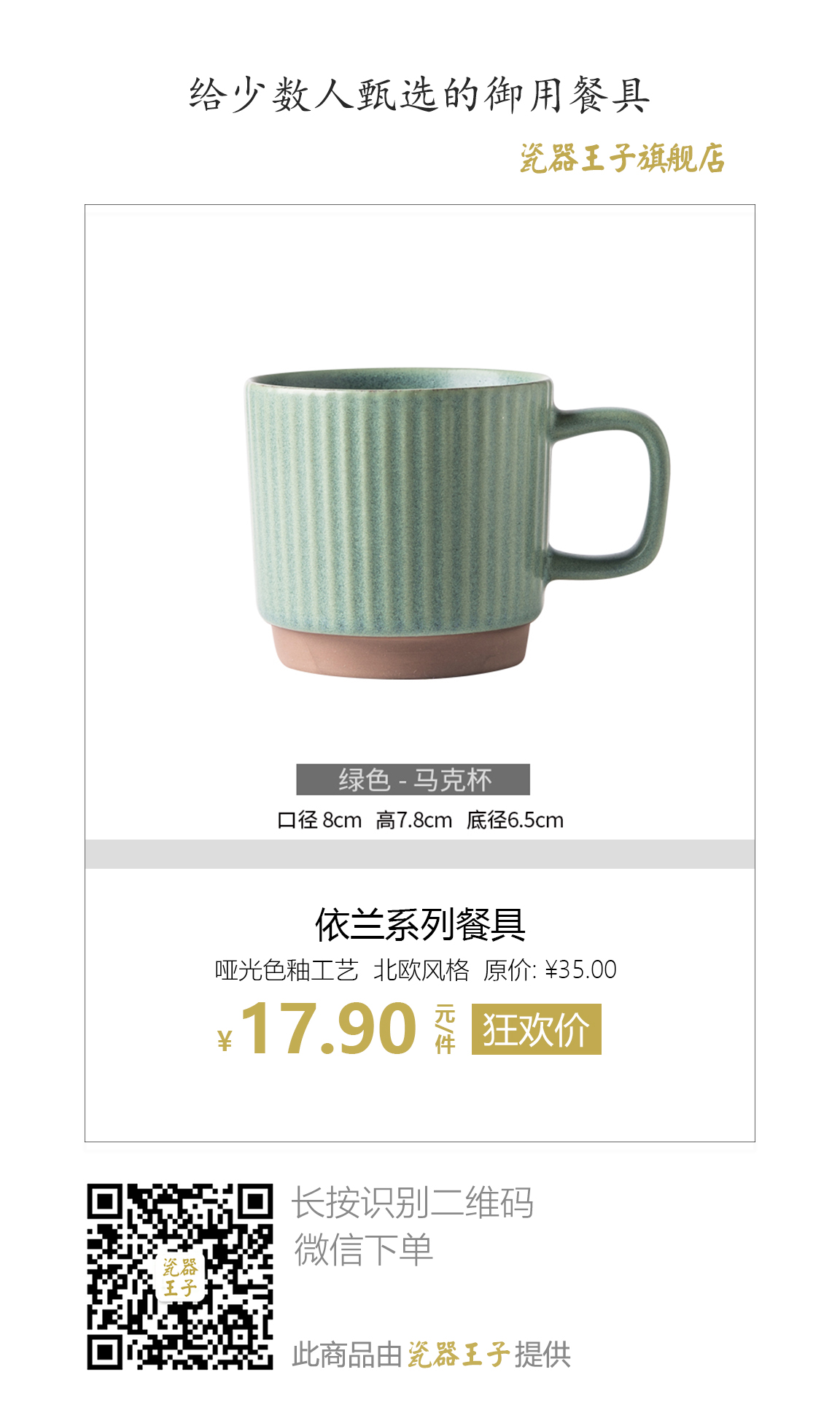Click the 微信下单 text

click(363, 1250)
